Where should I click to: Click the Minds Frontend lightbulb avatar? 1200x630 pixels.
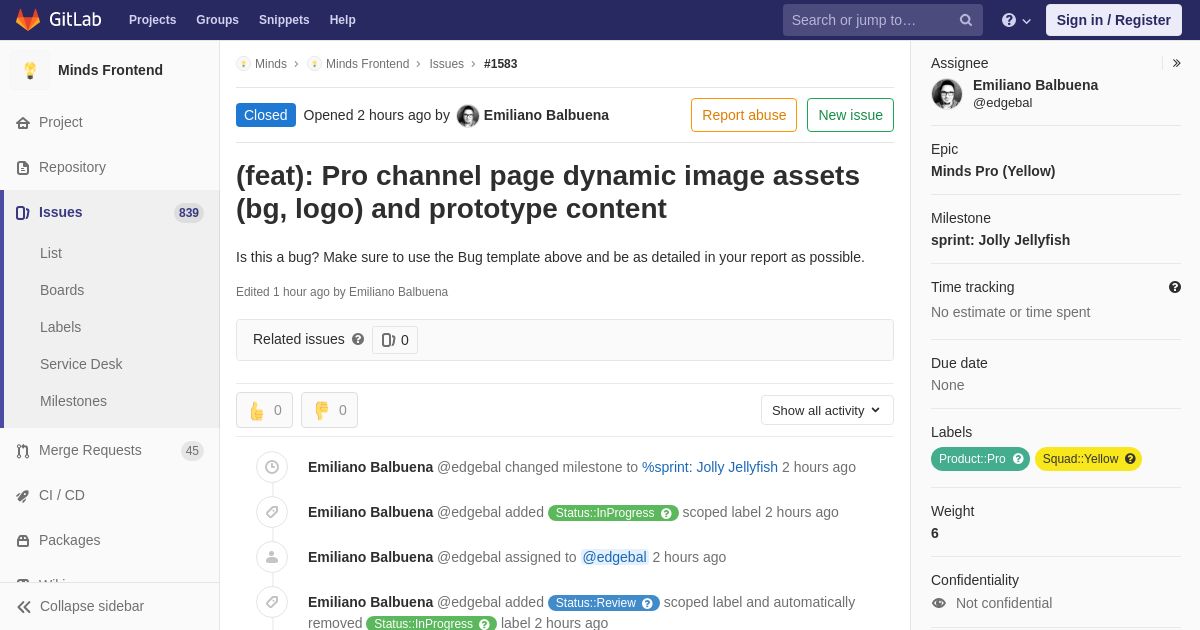pyautogui.click(x=30, y=70)
